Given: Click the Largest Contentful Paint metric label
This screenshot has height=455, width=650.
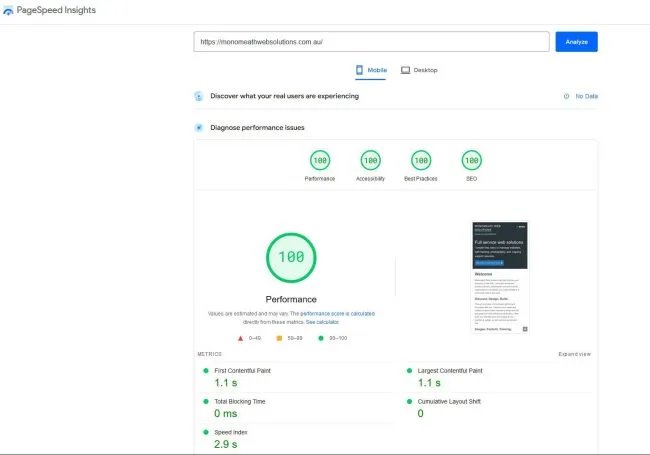Looking at the screenshot, I should (x=450, y=370).
